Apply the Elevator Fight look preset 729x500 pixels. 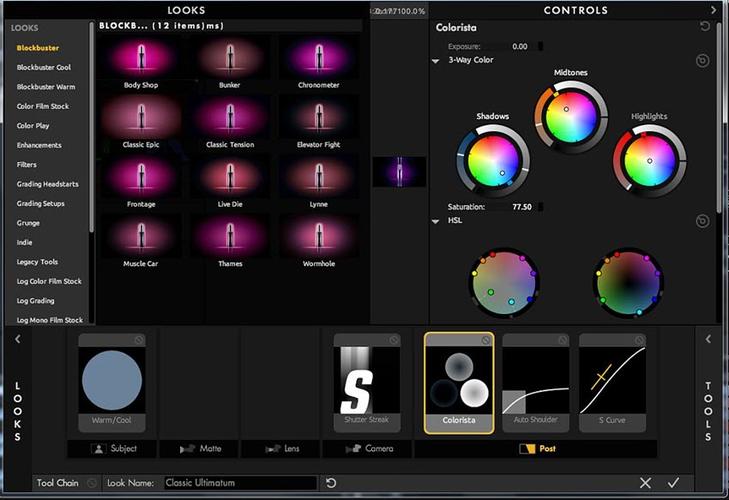(318, 123)
